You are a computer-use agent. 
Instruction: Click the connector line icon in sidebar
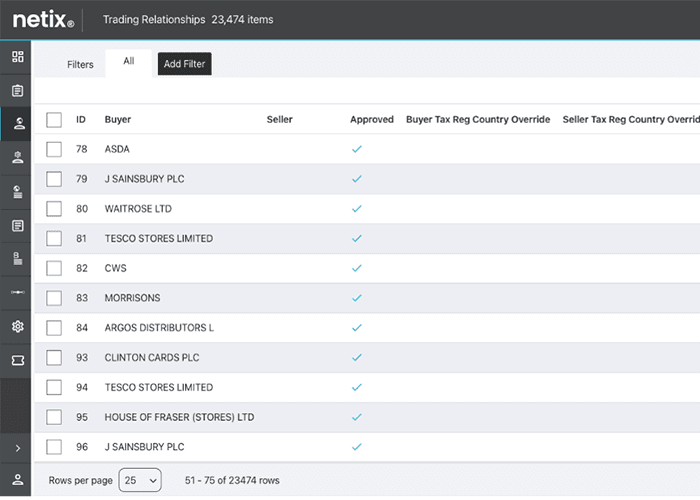coord(17,293)
